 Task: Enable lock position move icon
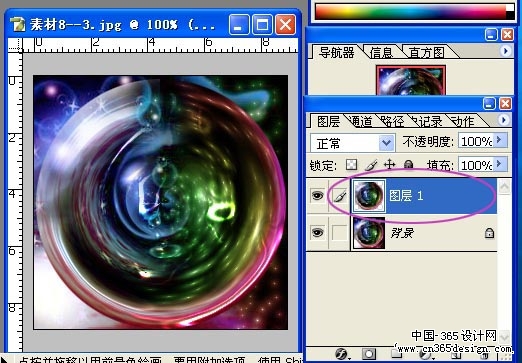tap(389, 164)
